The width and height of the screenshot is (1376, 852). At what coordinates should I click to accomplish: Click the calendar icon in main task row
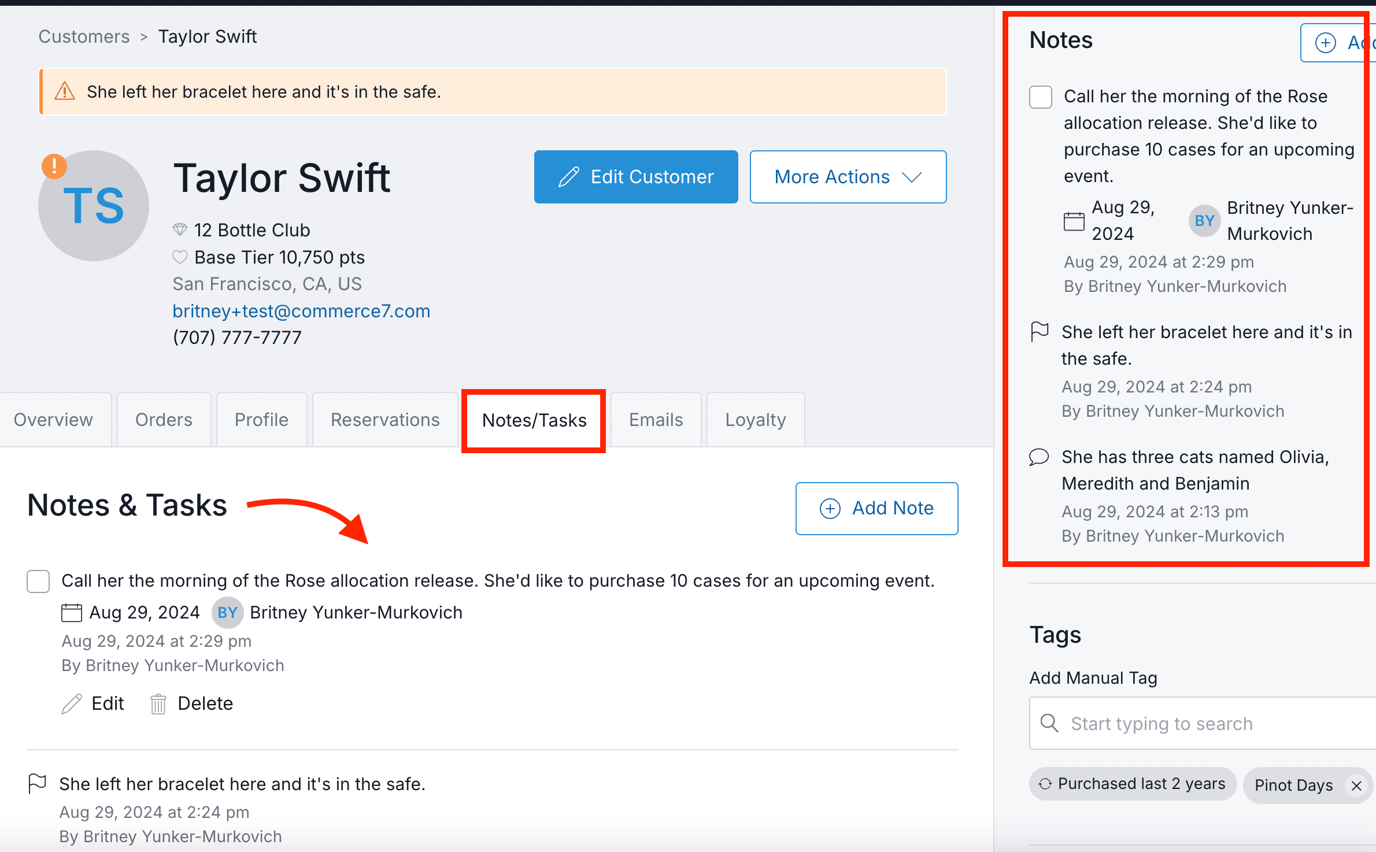[72, 612]
